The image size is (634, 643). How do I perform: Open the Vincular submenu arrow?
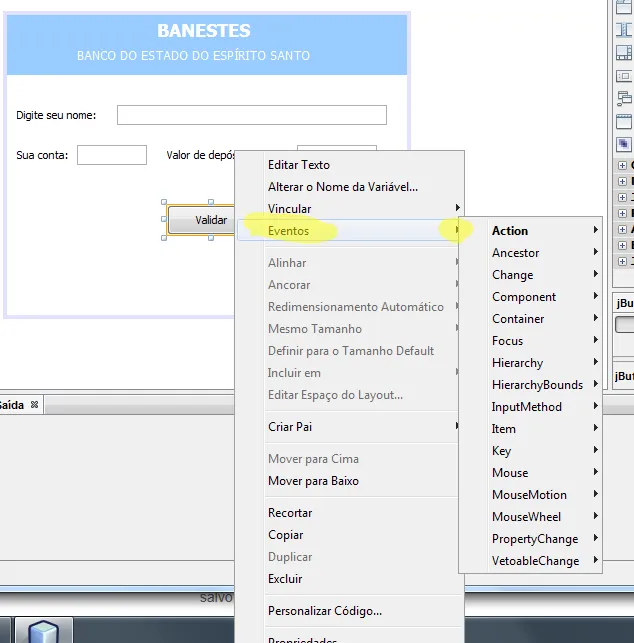[x=457, y=208]
